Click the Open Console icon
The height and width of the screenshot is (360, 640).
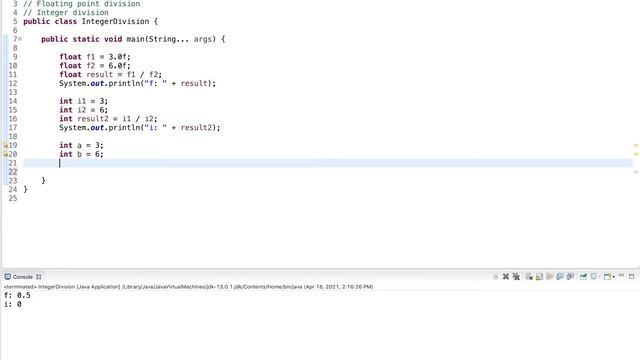[x=607, y=277]
